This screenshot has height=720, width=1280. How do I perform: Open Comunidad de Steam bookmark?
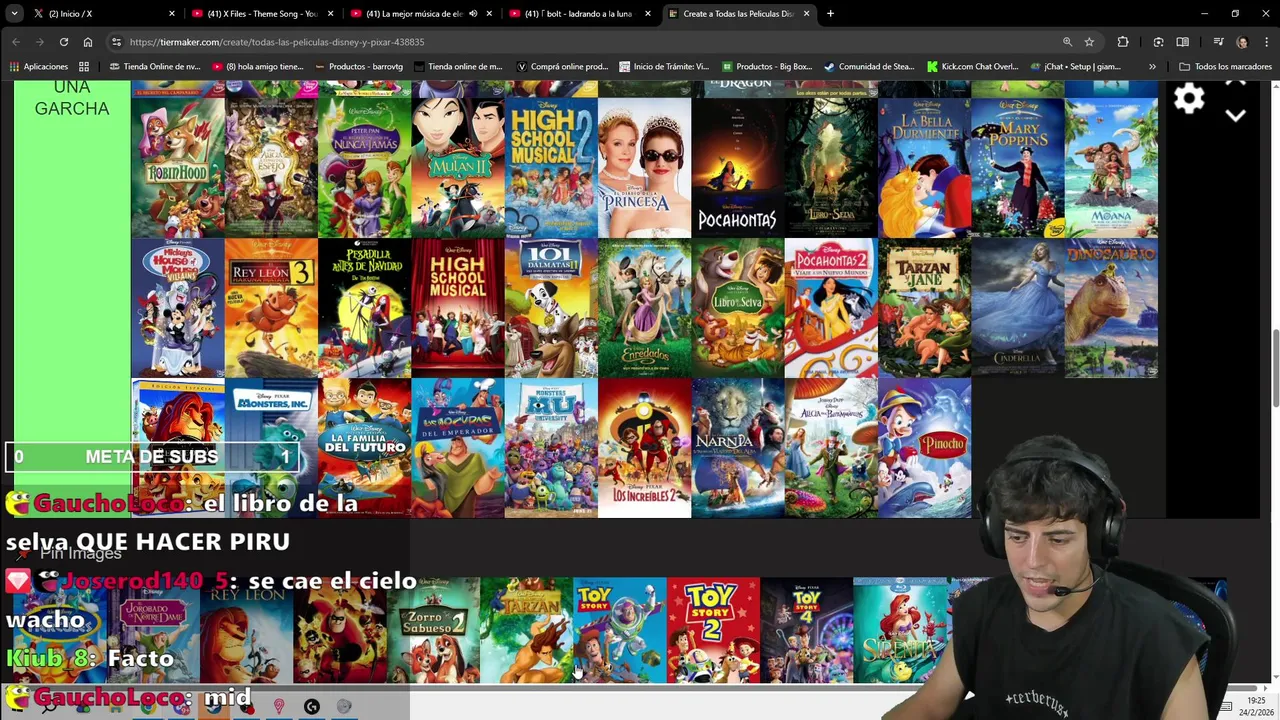[868, 67]
